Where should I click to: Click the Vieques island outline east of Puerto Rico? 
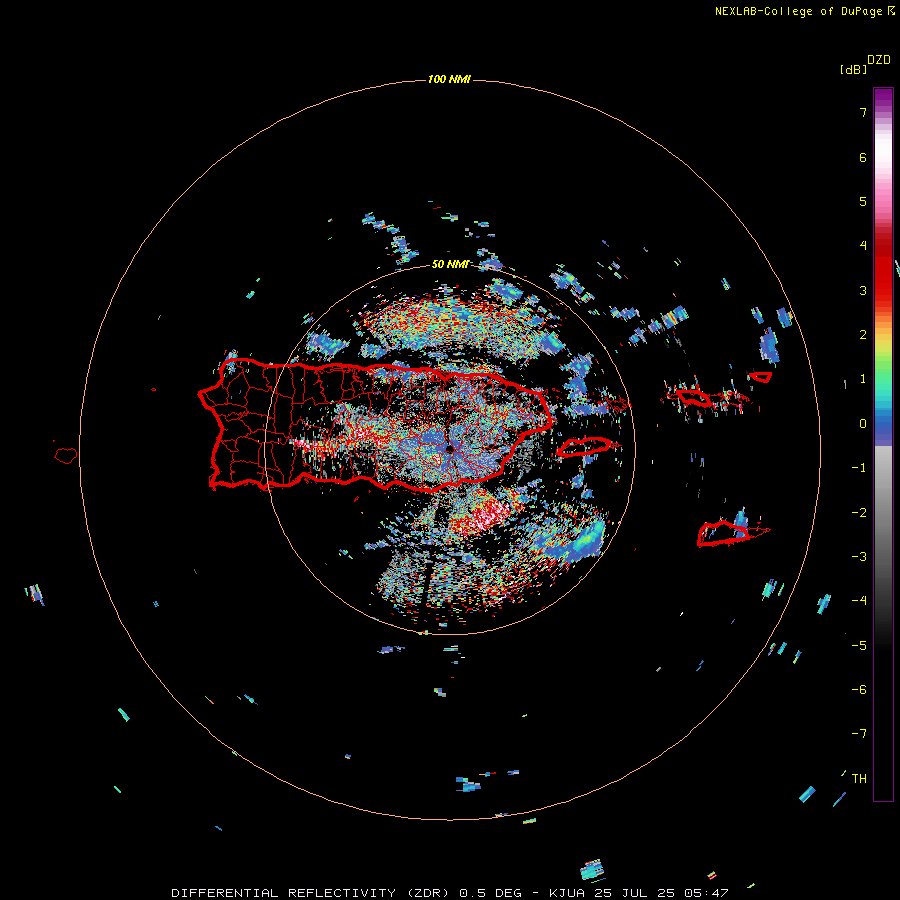[585, 447]
